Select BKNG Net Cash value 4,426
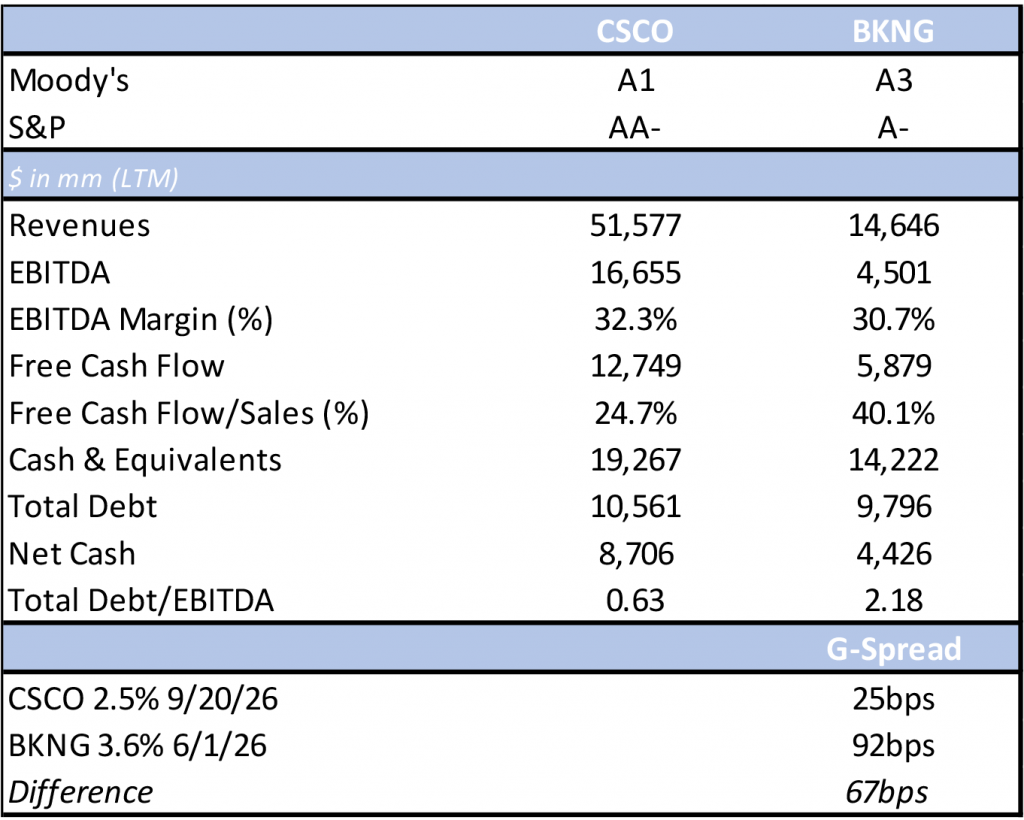Image resolution: width=1024 pixels, height=820 pixels. [x=893, y=554]
